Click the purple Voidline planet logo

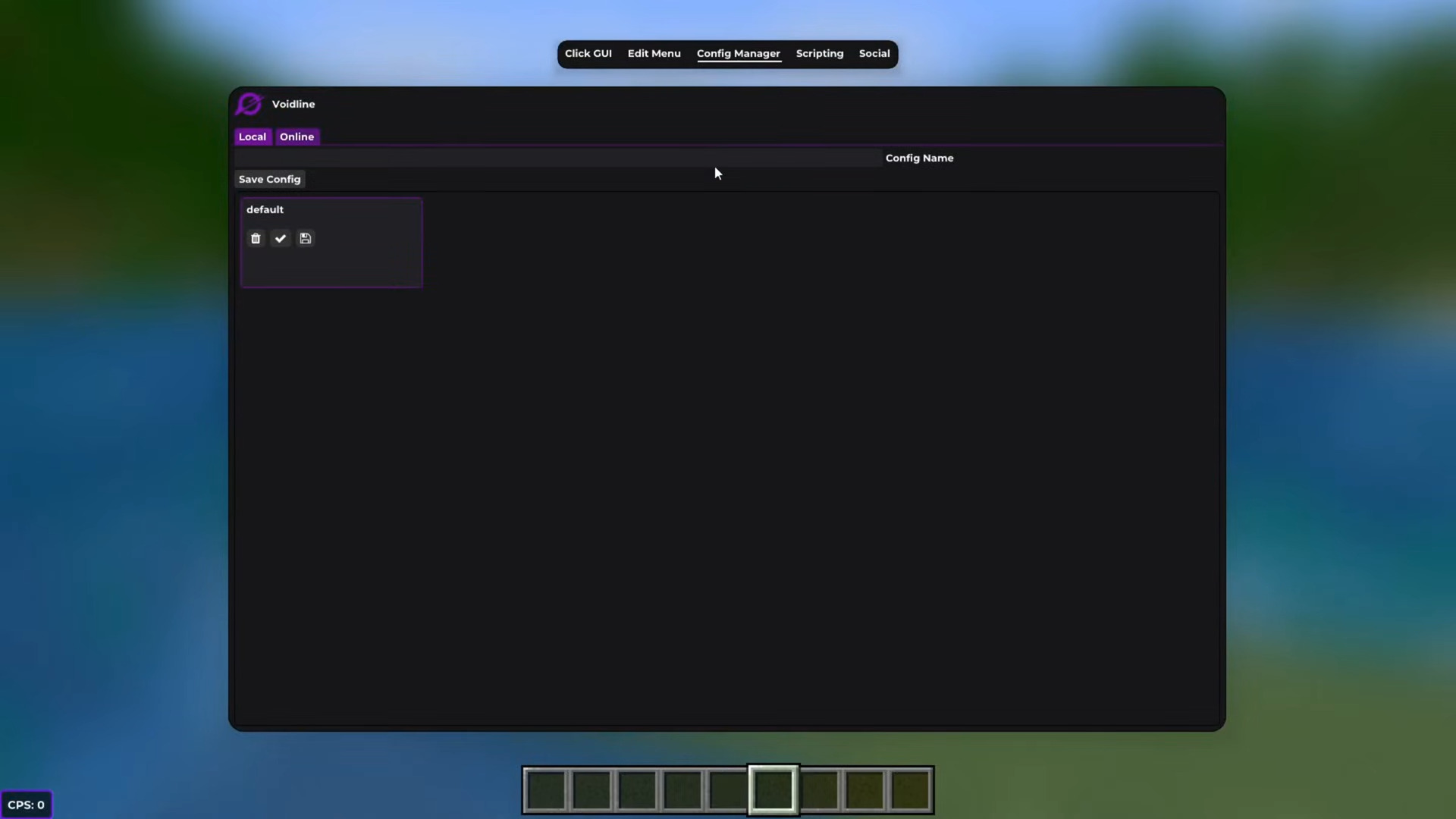[249, 105]
